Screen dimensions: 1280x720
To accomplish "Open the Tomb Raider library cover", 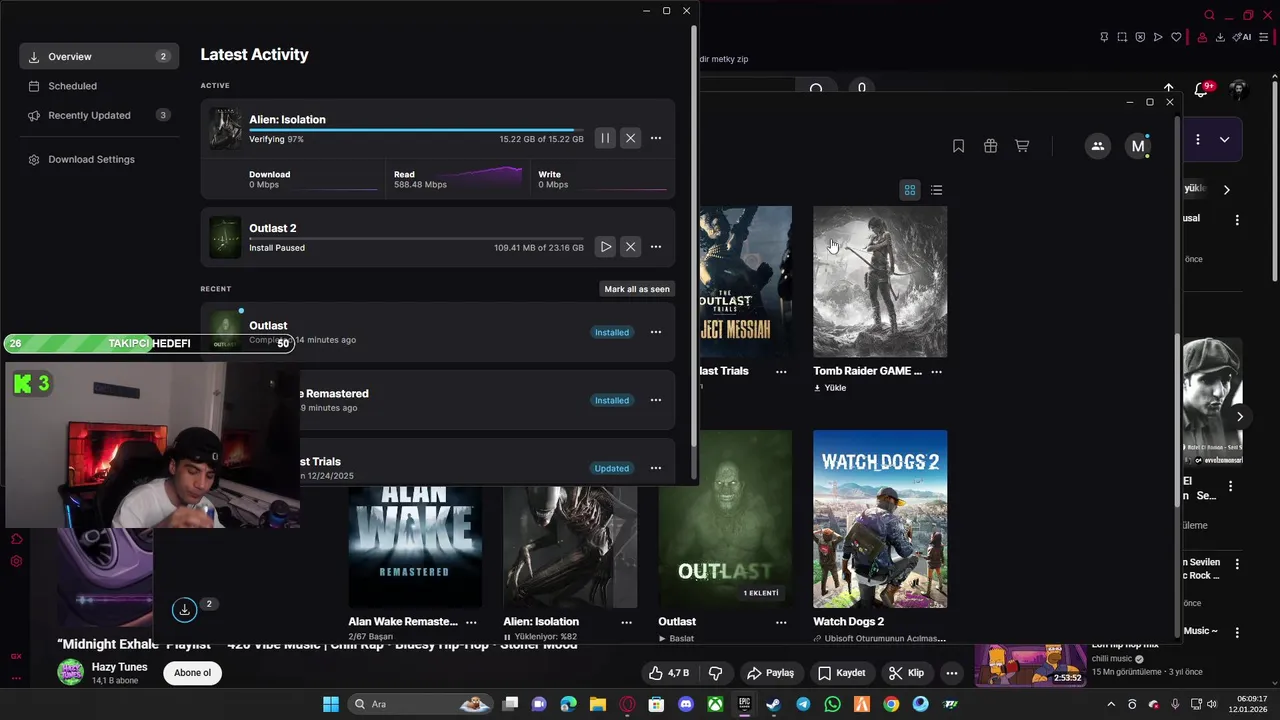I will (880, 281).
